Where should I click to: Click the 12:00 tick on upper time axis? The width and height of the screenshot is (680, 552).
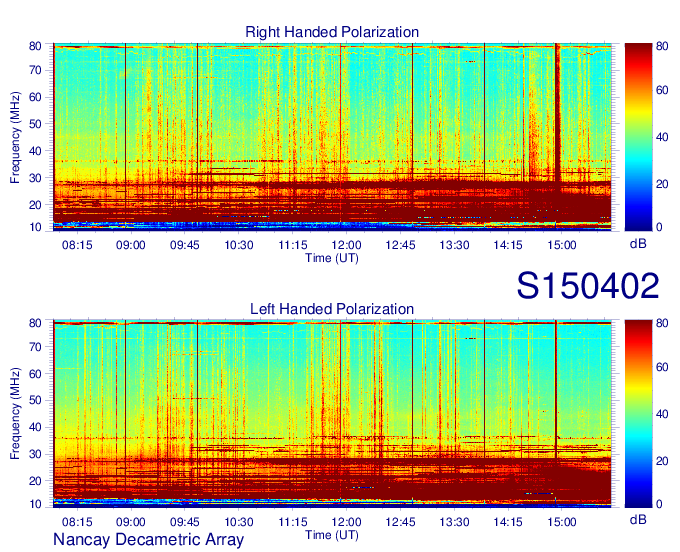coord(347,245)
